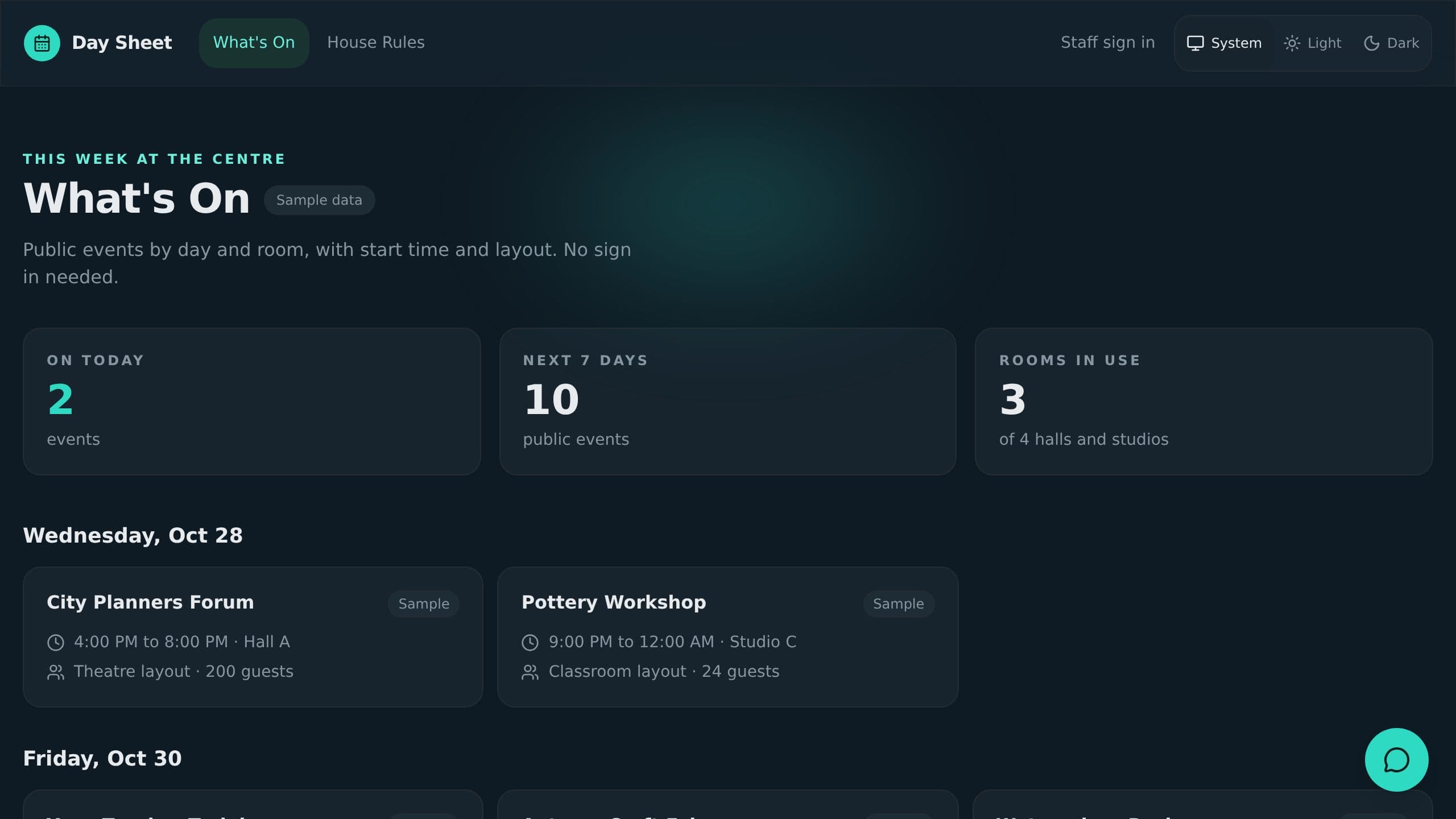
Task: Click guests icon on City Planners Forum card
Action: point(55,672)
